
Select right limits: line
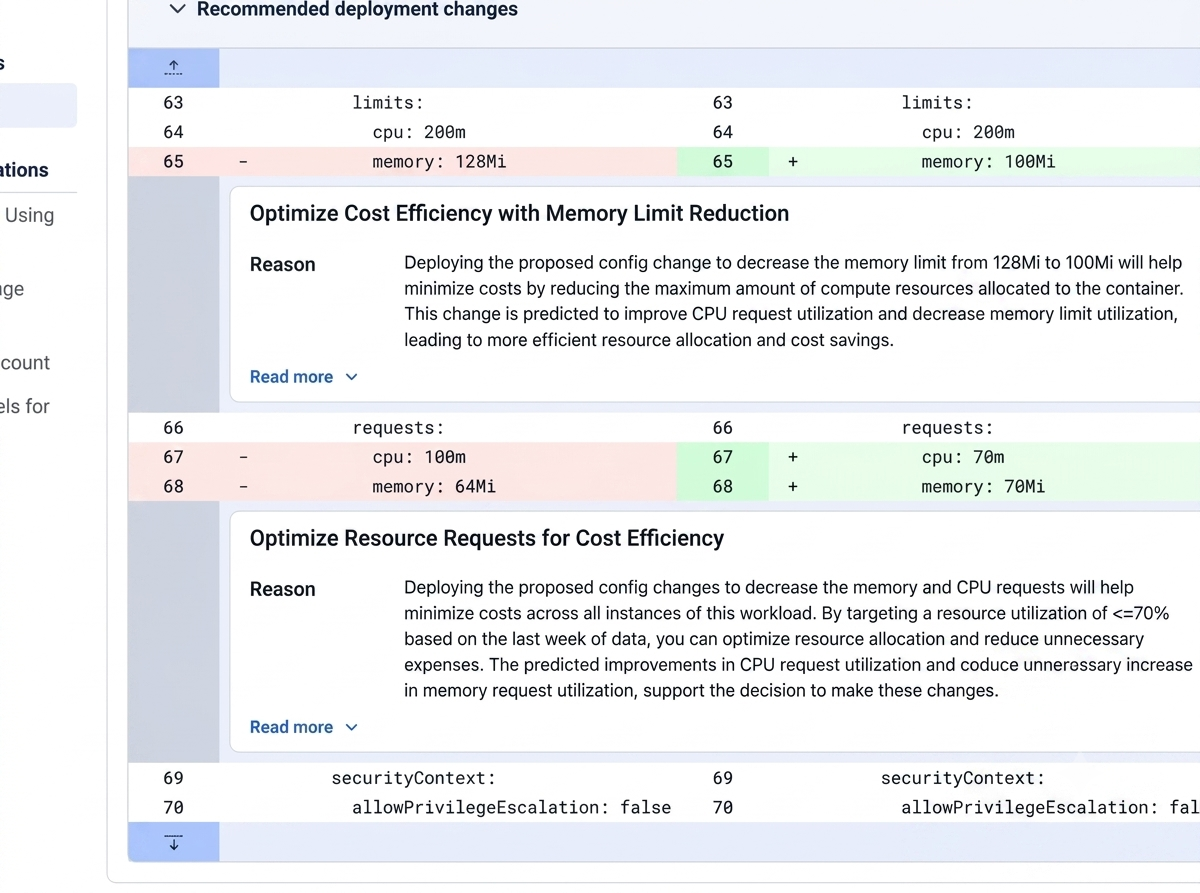click(x=937, y=102)
